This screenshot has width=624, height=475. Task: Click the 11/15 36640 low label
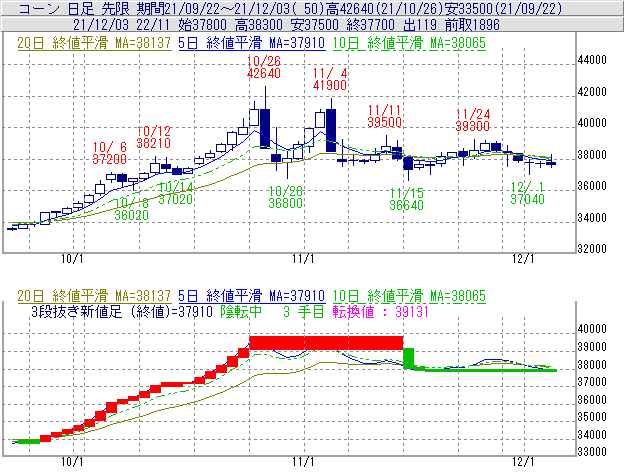(406, 199)
